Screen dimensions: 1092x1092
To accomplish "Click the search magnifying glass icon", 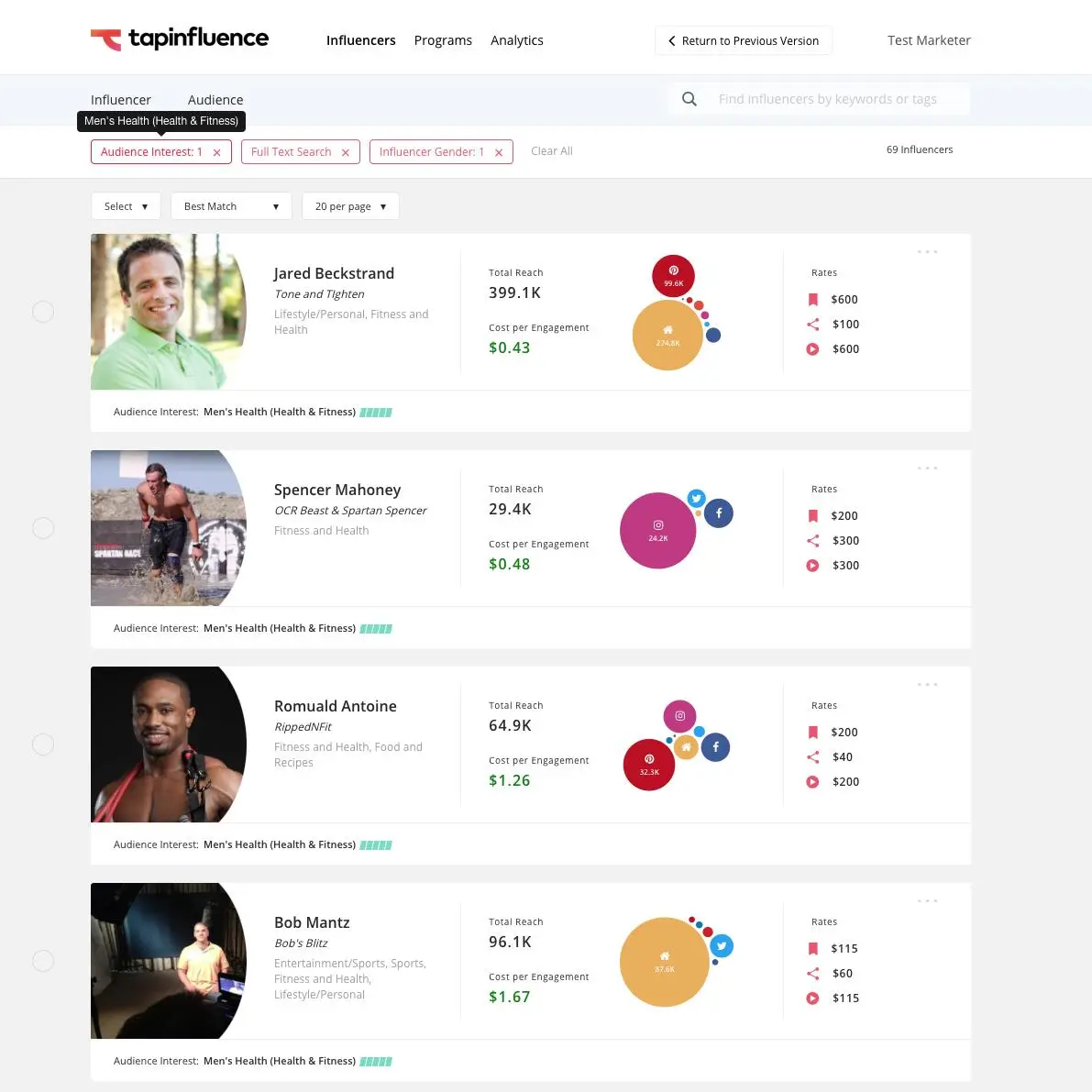I will click(x=689, y=98).
